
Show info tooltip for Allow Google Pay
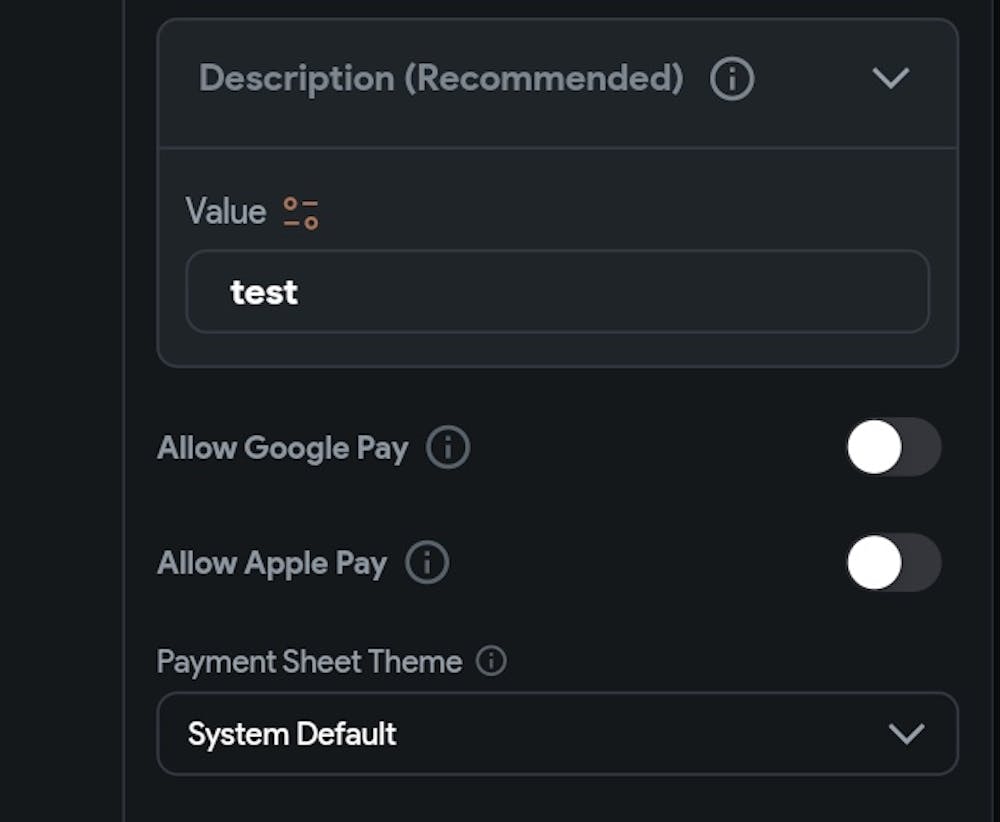tap(448, 447)
